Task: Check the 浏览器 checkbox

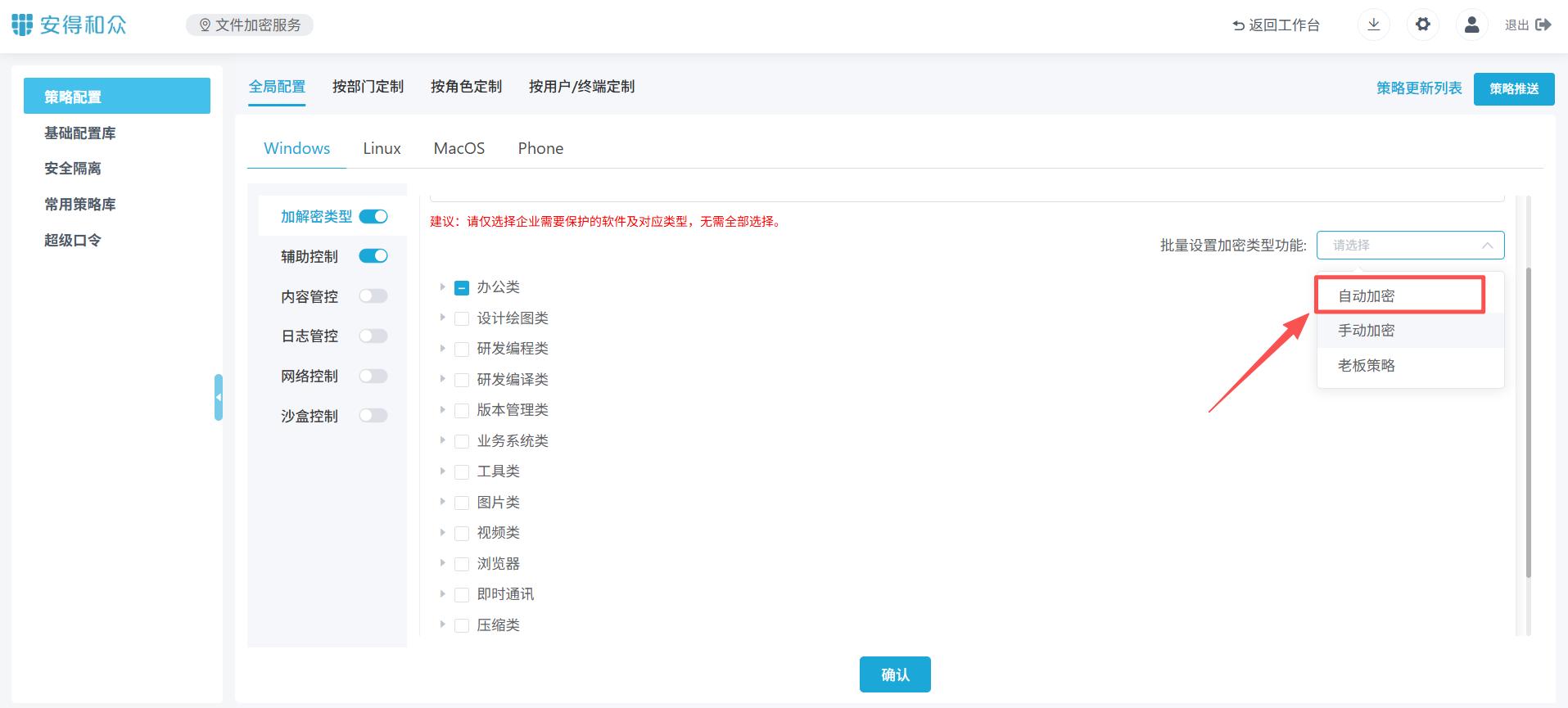Action: (462, 564)
